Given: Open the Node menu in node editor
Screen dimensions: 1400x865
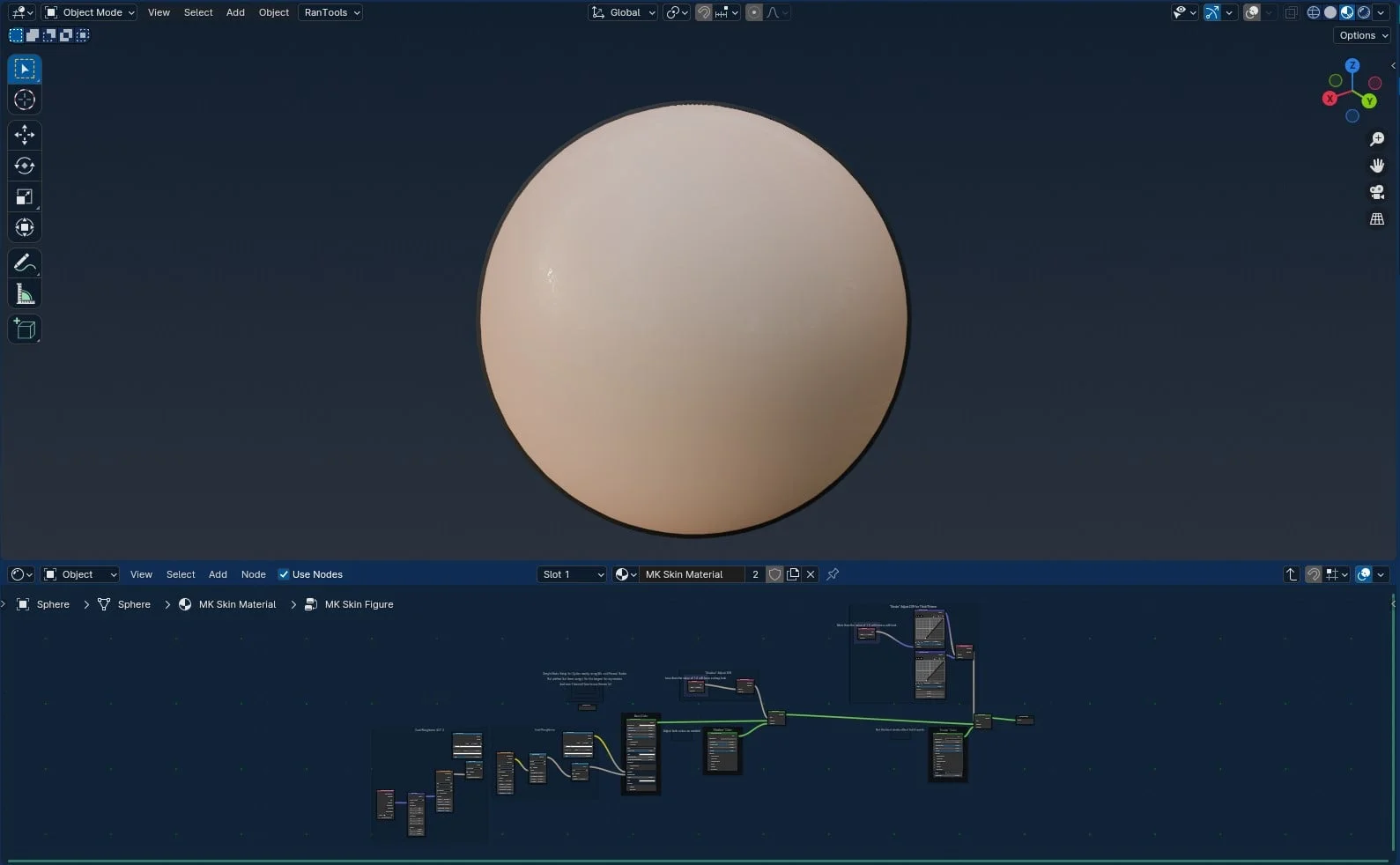Looking at the screenshot, I should pyautogui.click(x=253, y=574).
